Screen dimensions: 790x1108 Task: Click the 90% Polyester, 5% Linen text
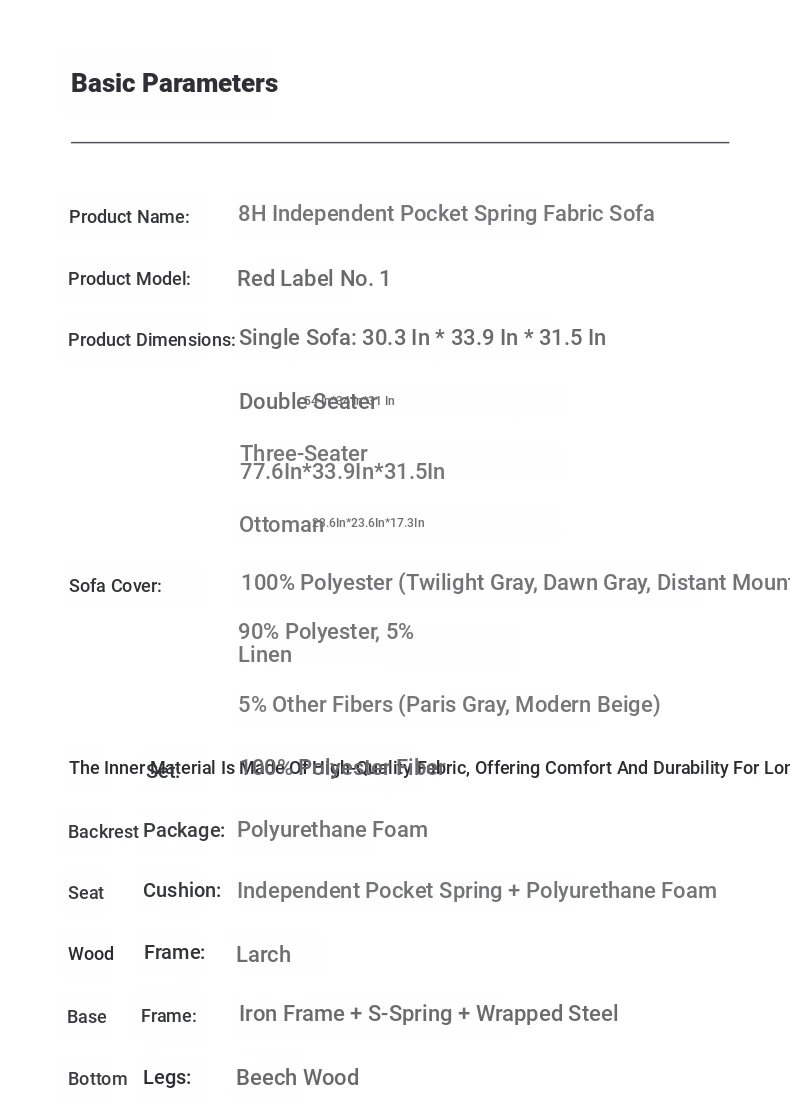(326, 643)
